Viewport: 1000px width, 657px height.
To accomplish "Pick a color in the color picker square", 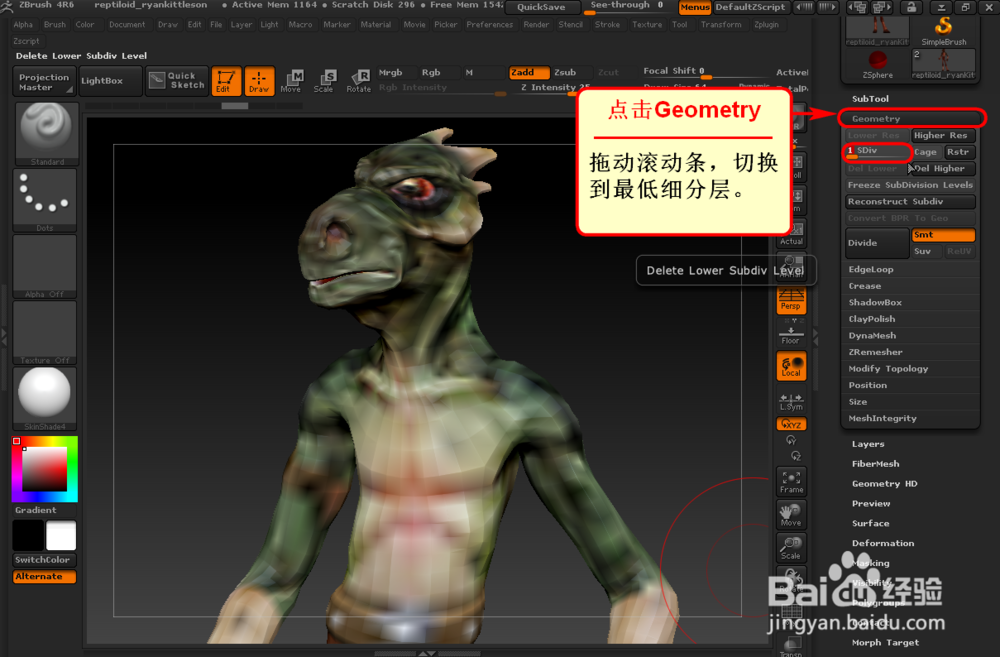I will point(45,469).
